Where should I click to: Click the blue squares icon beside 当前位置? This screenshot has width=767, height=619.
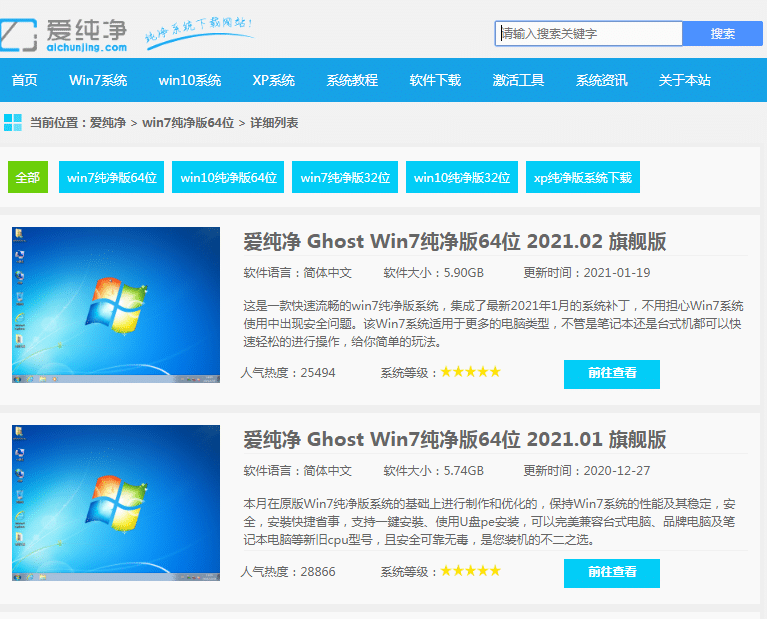pyautogui.click(x=13, y=122)
